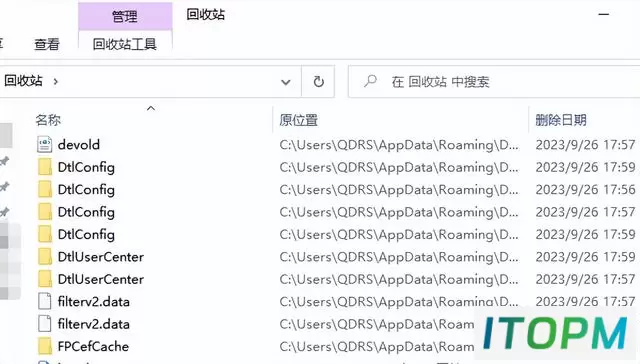Click the sort arrow above the 名称 column
640x364 pixels.
point(151,108)
